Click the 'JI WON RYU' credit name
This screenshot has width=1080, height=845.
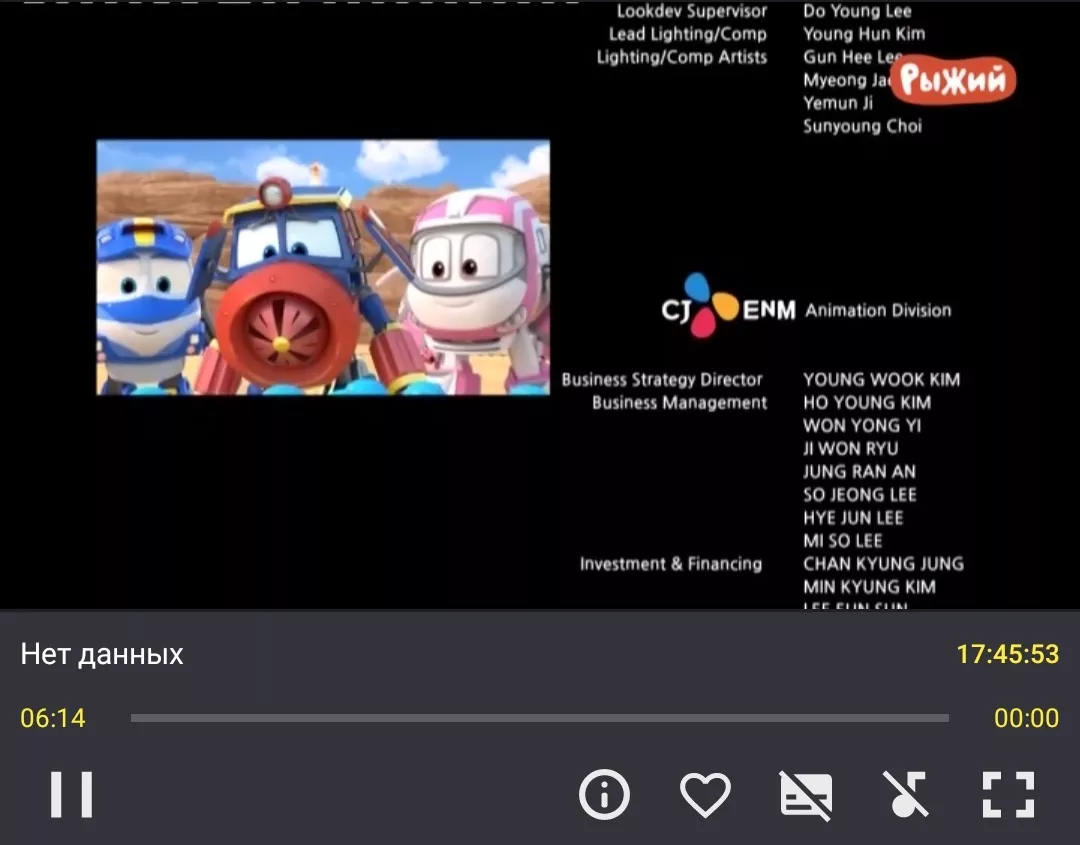851,449
